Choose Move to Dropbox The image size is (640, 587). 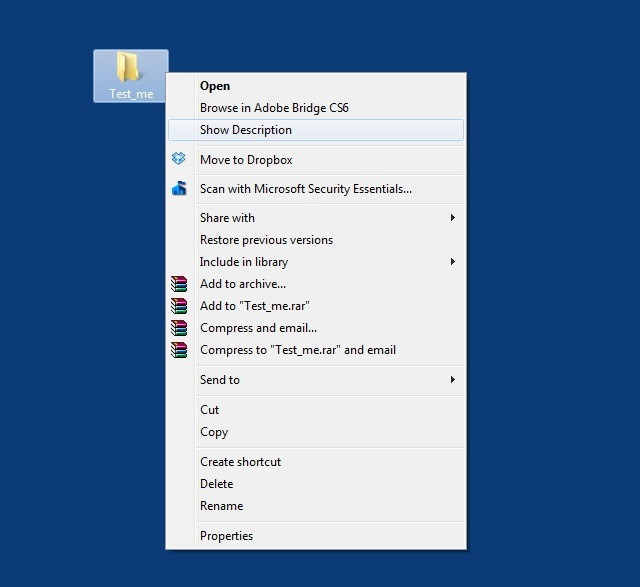(x=316, y=160)
